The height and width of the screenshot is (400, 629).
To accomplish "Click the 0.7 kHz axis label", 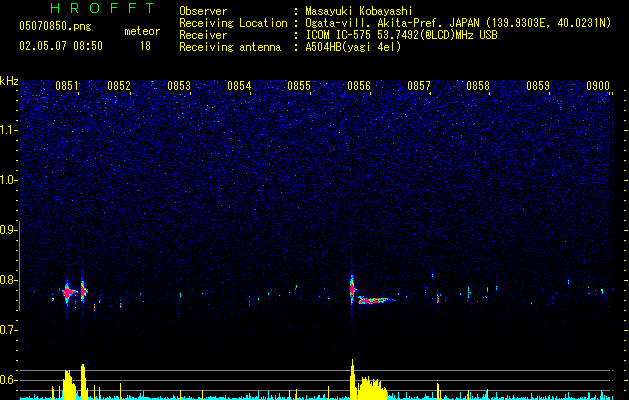I will (9, 330).
